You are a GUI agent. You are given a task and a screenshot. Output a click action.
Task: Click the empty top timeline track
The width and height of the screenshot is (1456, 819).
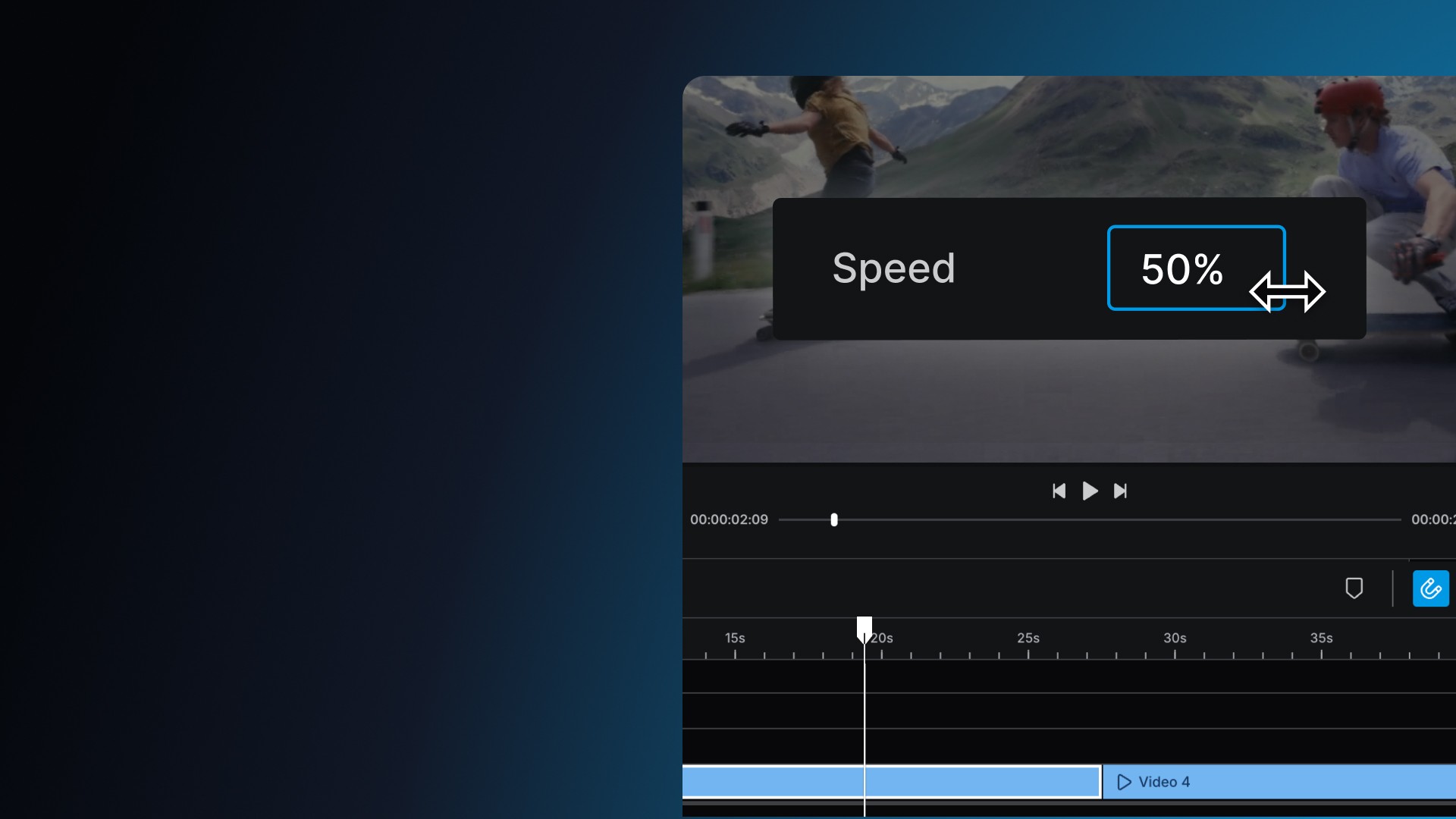(1137, 676)
